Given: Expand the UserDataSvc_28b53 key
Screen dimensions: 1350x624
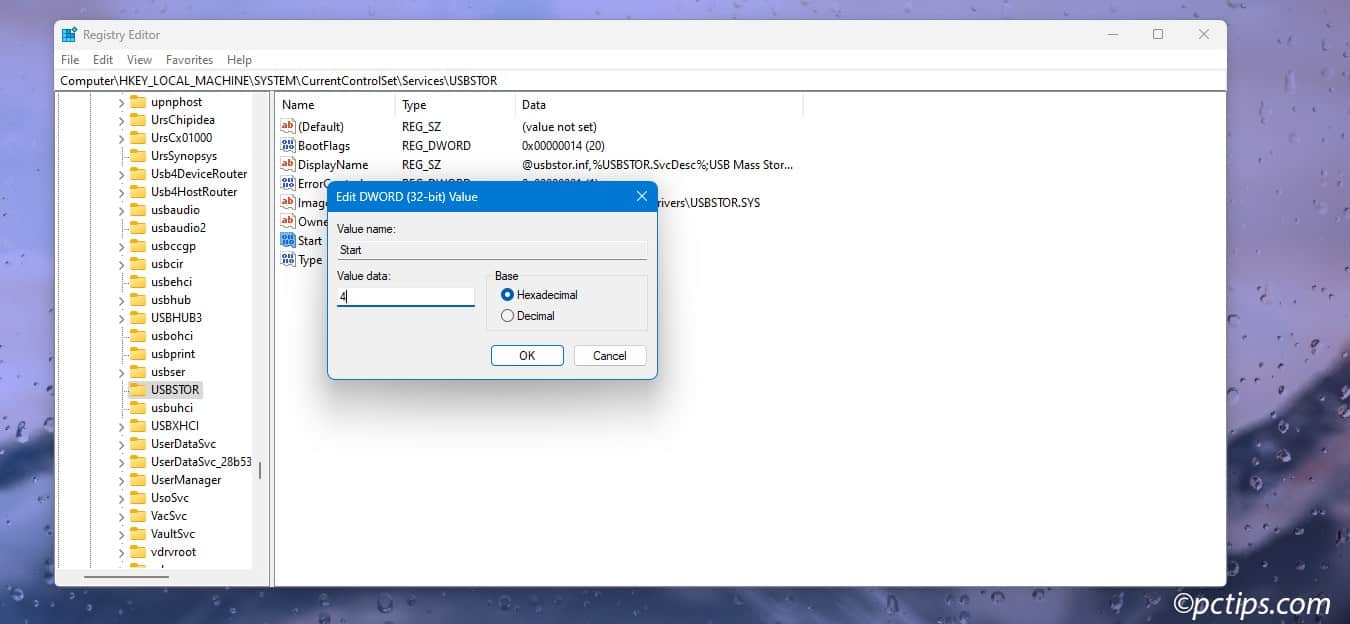Looking at the screenshot, I should (121, 462).
